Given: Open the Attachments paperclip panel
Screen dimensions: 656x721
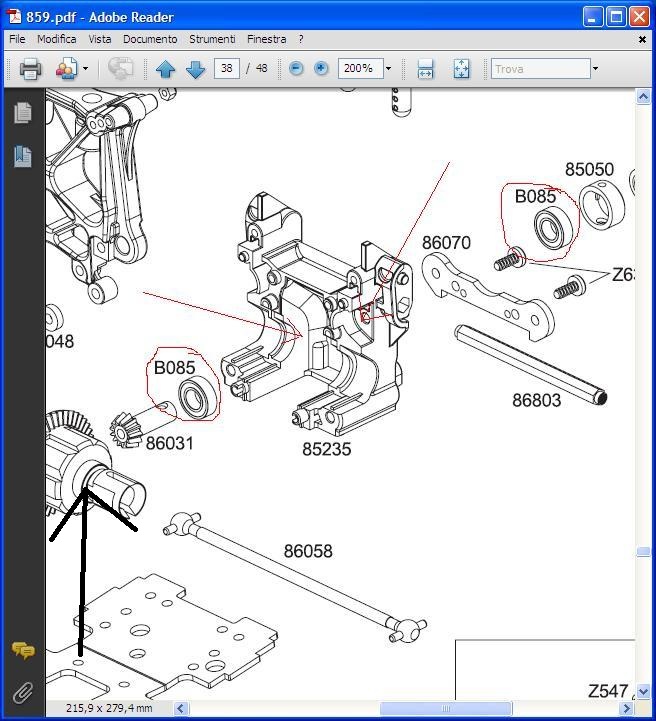Looking at the screenshot, I should (22, 692).
